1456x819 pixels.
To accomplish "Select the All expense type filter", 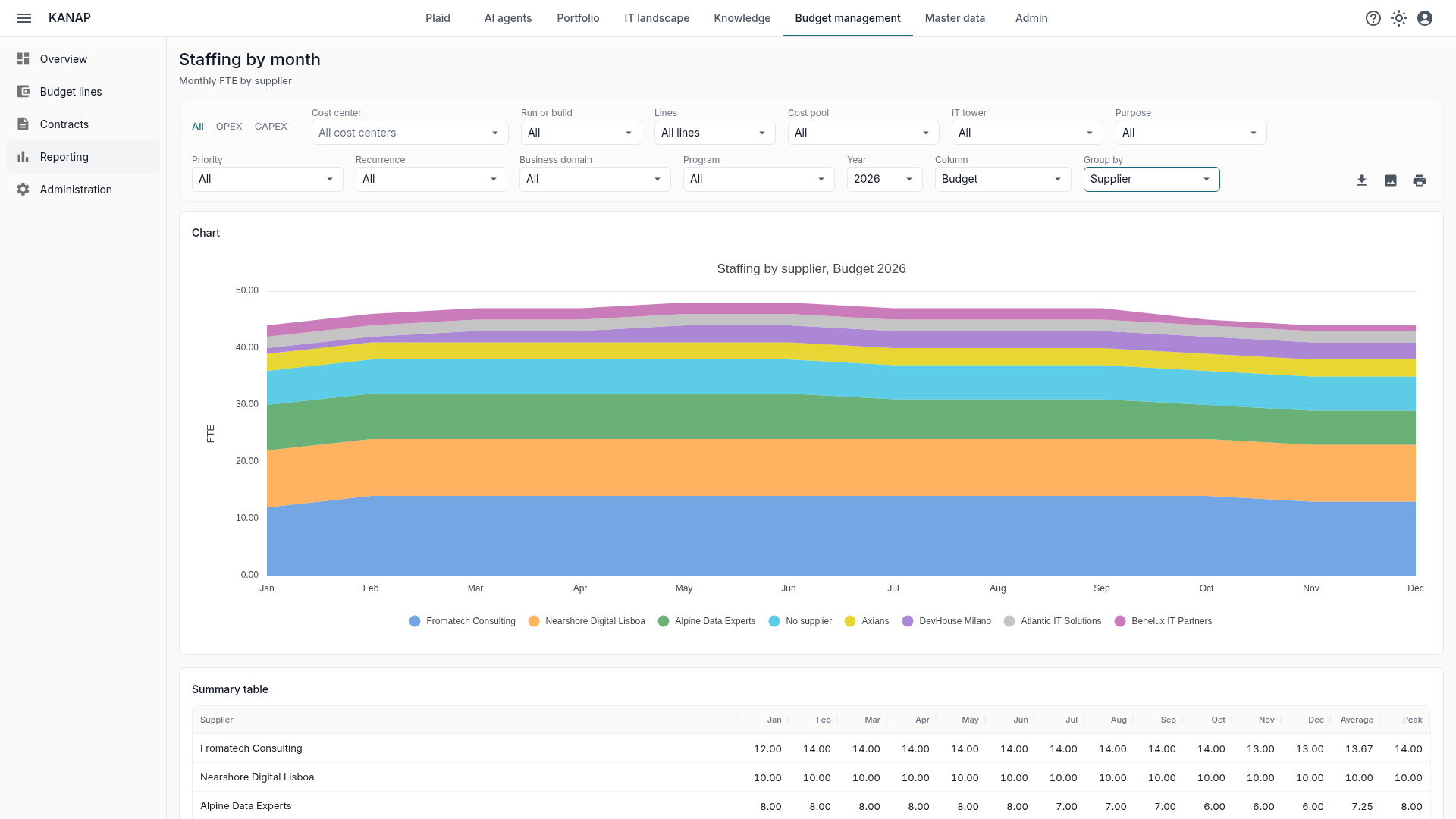I will click(198, 127).
